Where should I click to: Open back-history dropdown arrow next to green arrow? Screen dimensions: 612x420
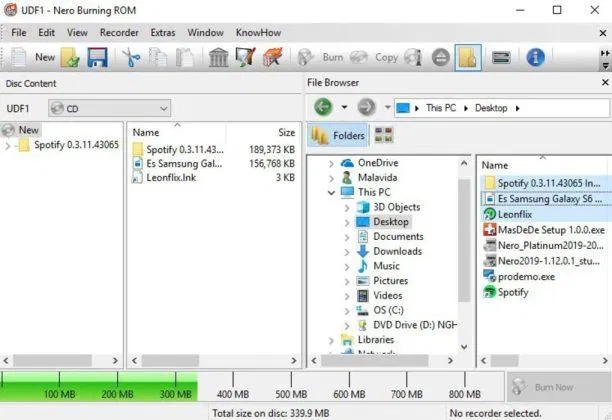tap(344, 107)
